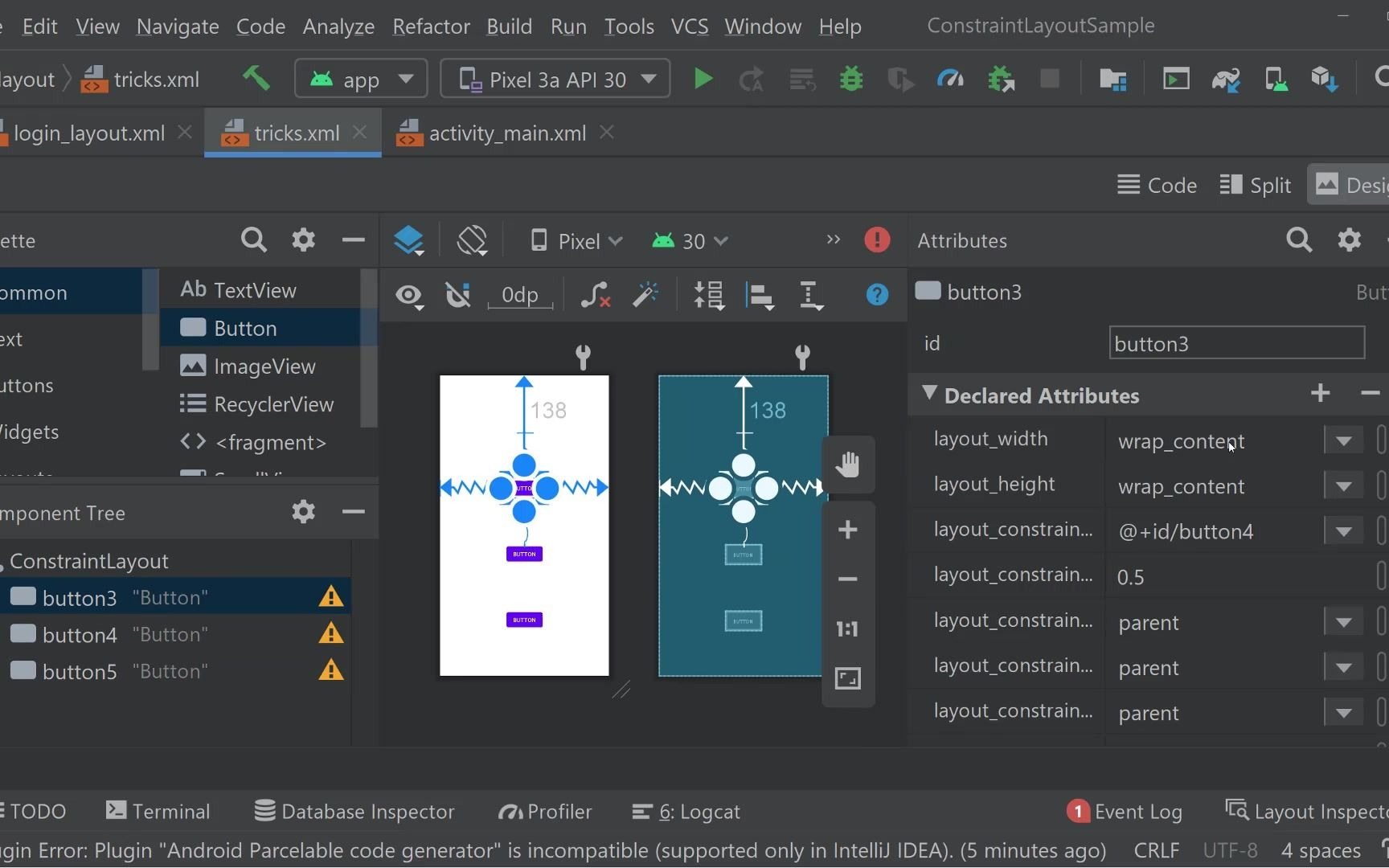Switch to Split view mode

click(x=1256, y=186)
